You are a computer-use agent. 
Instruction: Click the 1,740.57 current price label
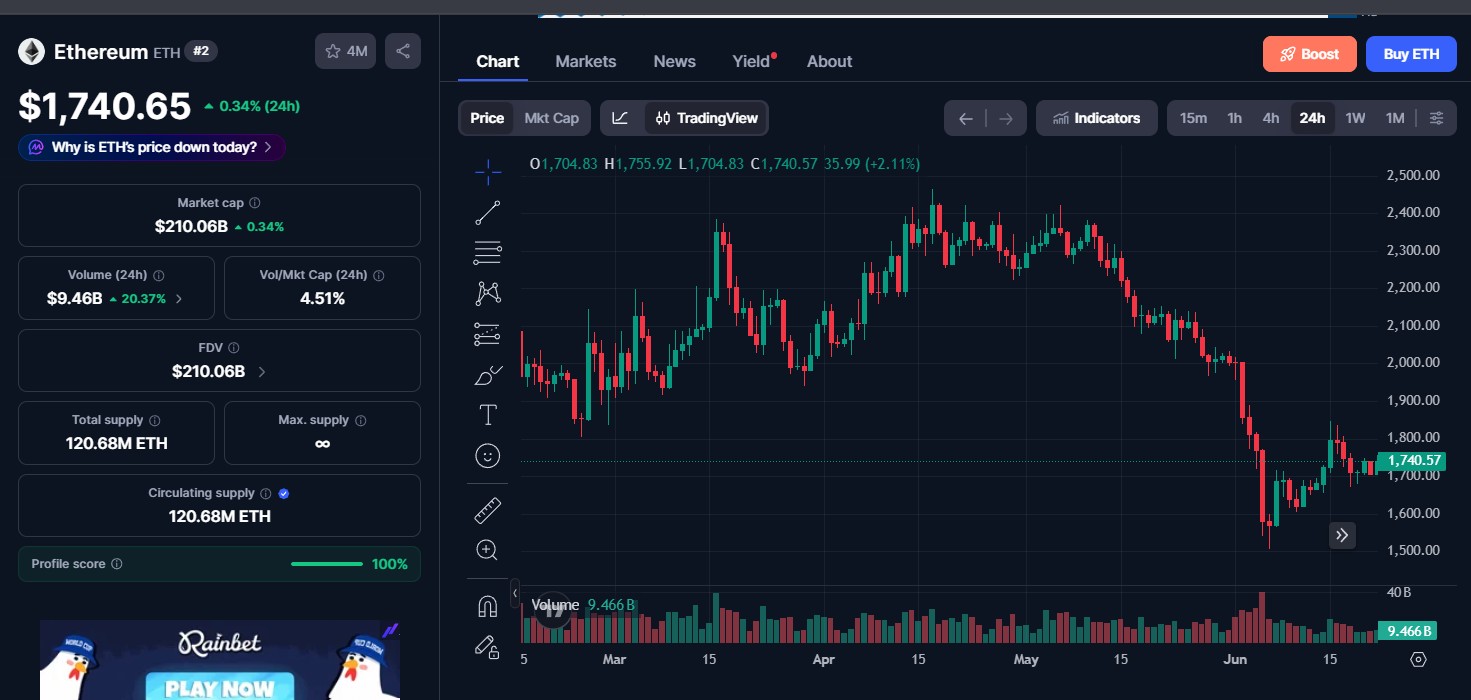pyautogui.click(x=1413, y=461)
